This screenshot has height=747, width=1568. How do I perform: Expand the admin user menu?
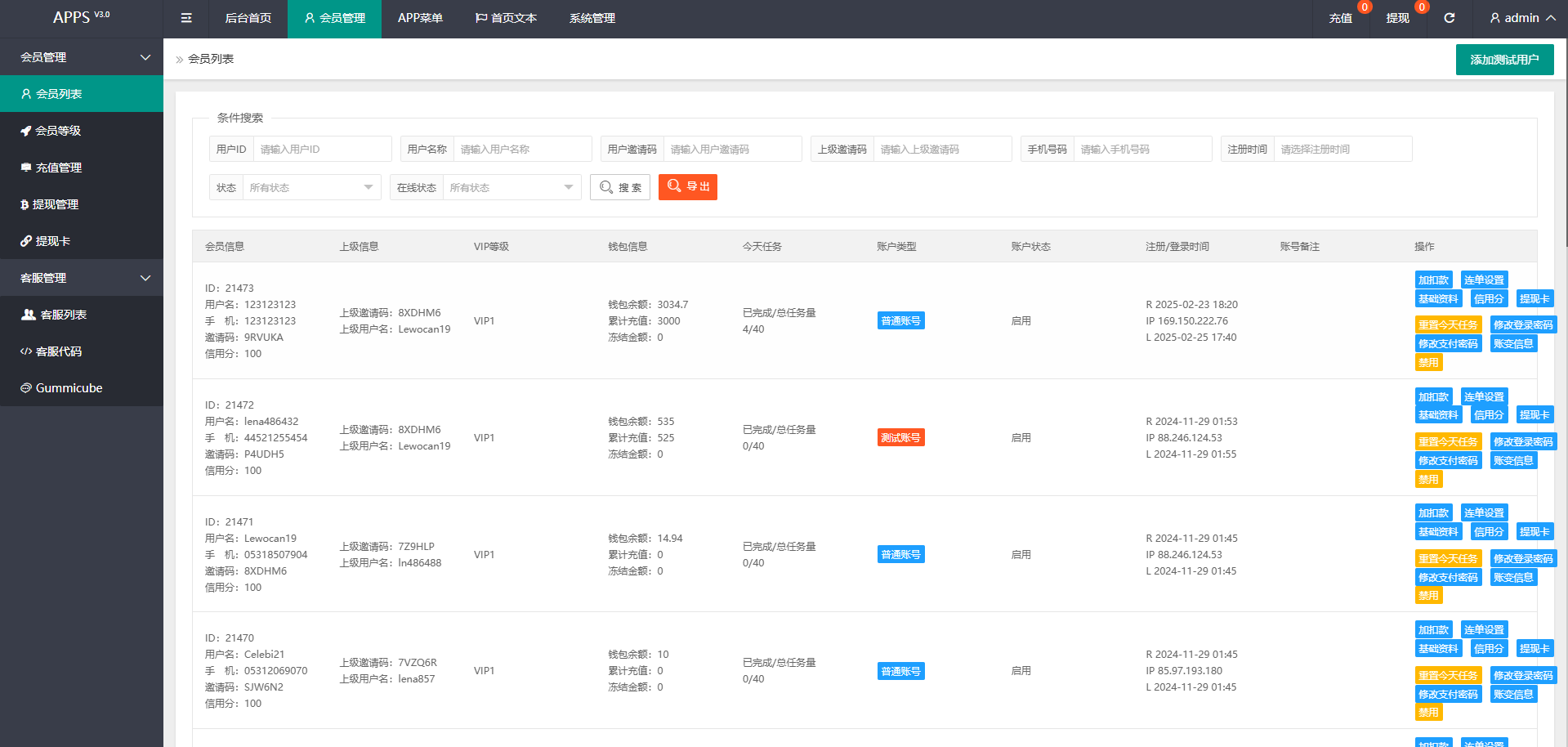pos(1521,18)
